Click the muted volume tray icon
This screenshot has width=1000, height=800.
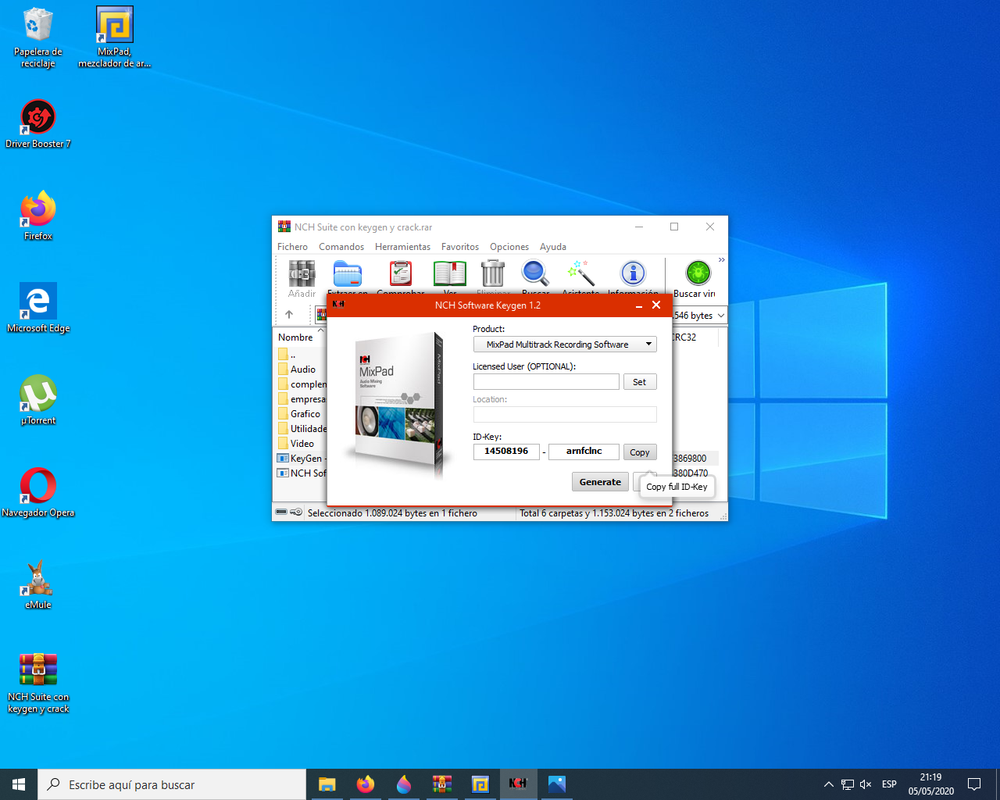pos(866,784)
